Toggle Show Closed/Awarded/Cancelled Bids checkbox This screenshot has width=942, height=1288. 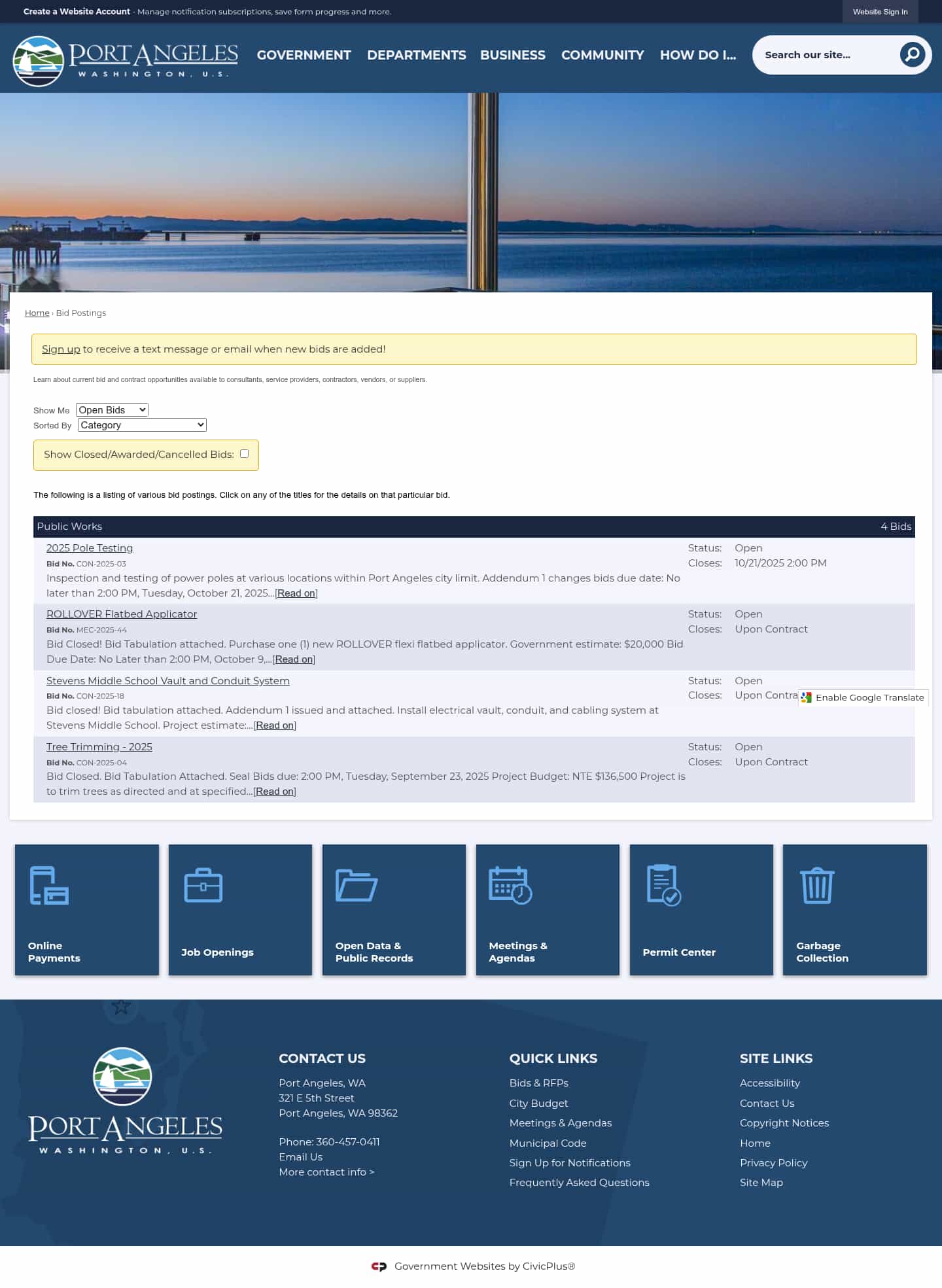[244, 454]
